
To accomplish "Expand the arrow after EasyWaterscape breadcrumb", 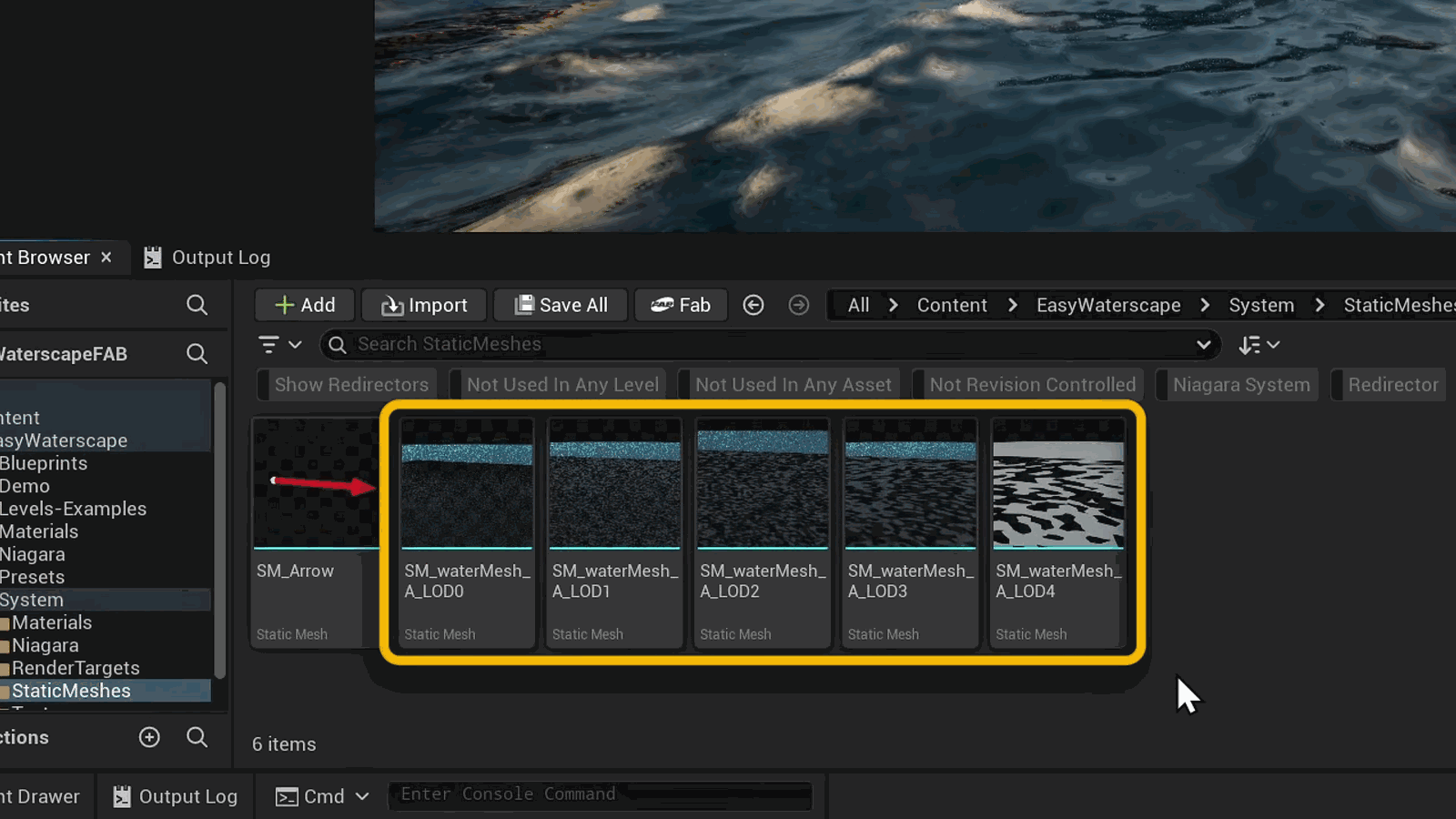I will 1205,305.
